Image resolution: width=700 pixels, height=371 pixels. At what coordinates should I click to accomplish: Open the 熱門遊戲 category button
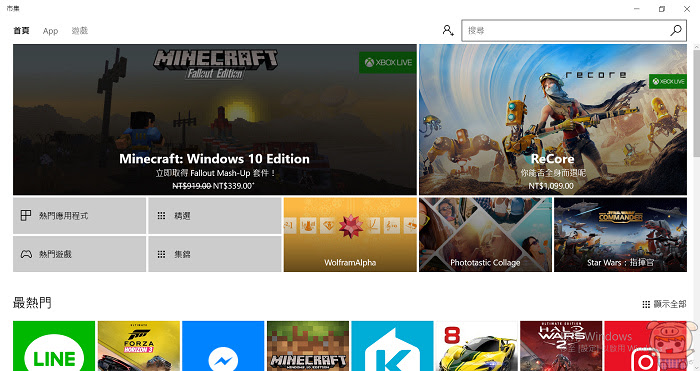(79, 254)
